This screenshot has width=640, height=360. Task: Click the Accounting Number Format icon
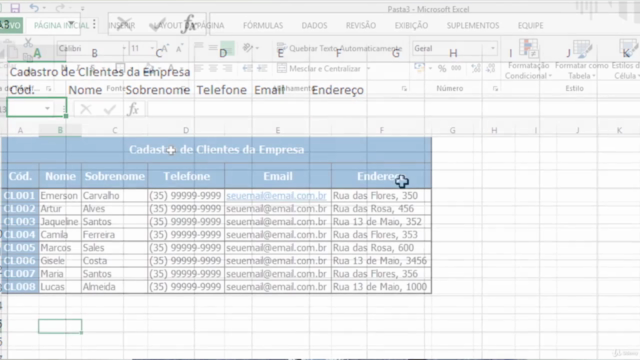[419, 67]
